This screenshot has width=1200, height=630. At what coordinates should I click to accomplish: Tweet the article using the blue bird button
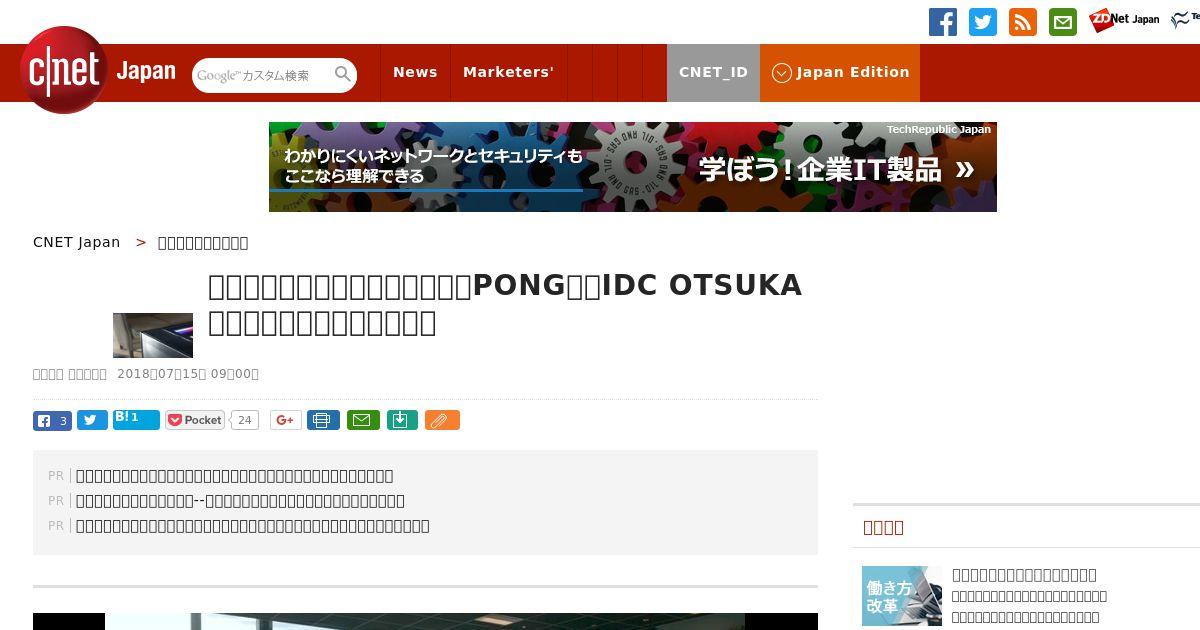coord(92,421)
